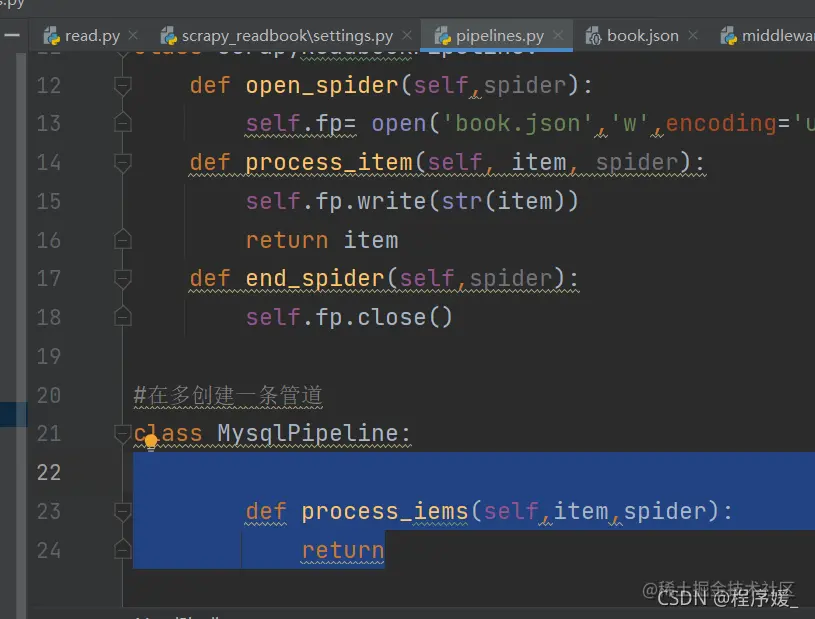Close the read.py tab
The width and height of the screenshot is (815, 619).
(133, 35)
